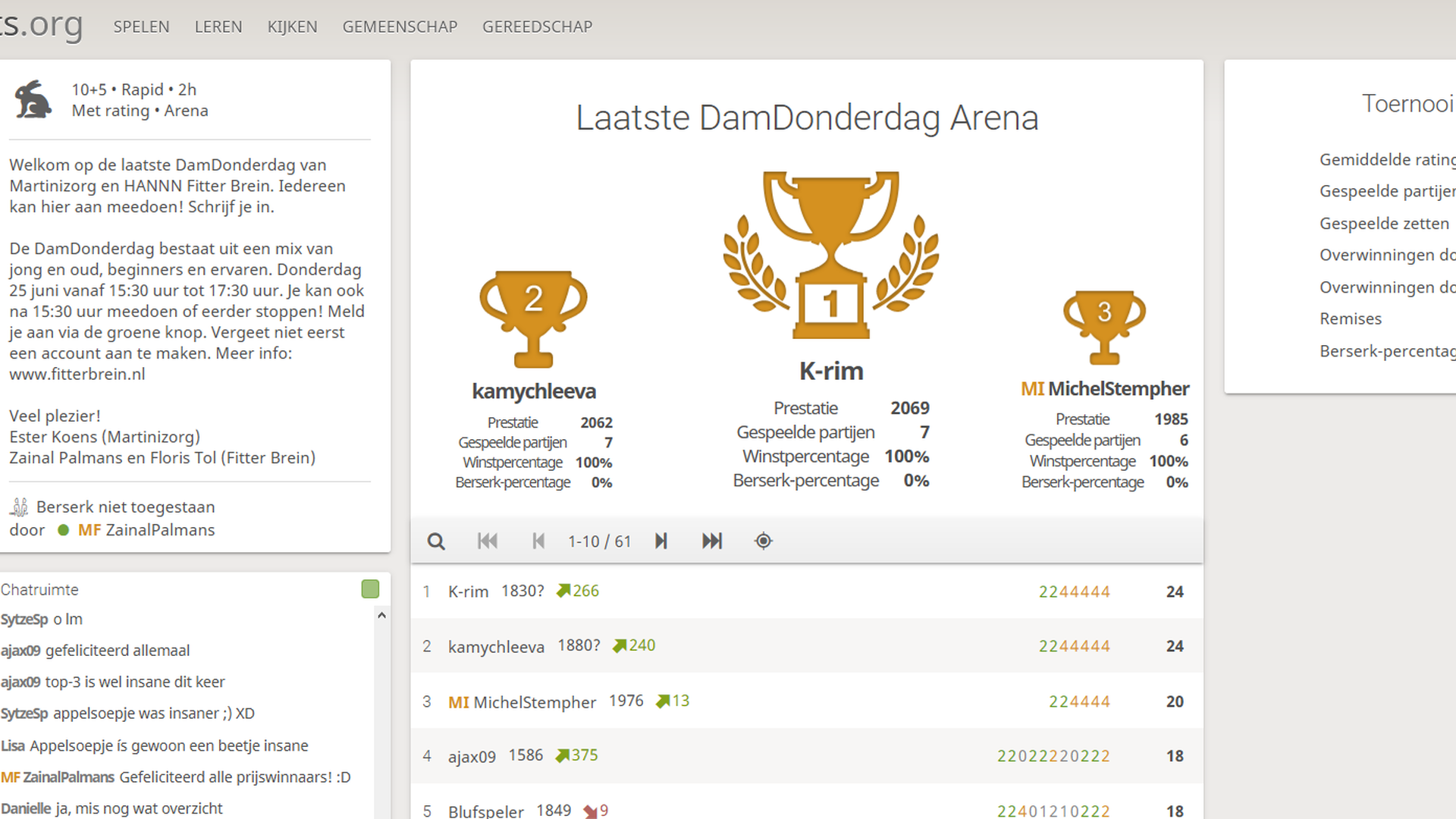
Task: Click the Laatste DamDonderdag Arena title
Action: click(807, 118)
